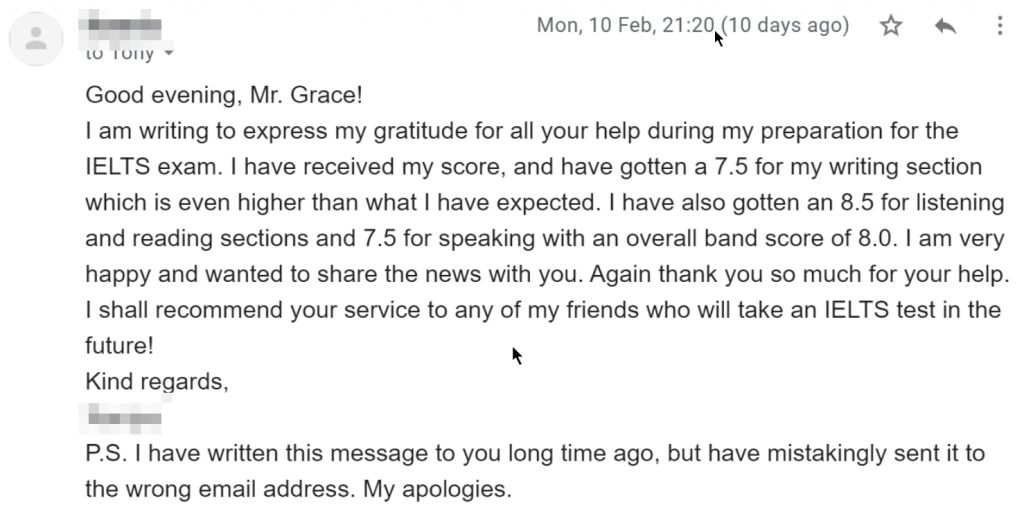Open the three-dot More options menu
The height and width of the screenshot is (514, 1024).
tap(1000, 25)
